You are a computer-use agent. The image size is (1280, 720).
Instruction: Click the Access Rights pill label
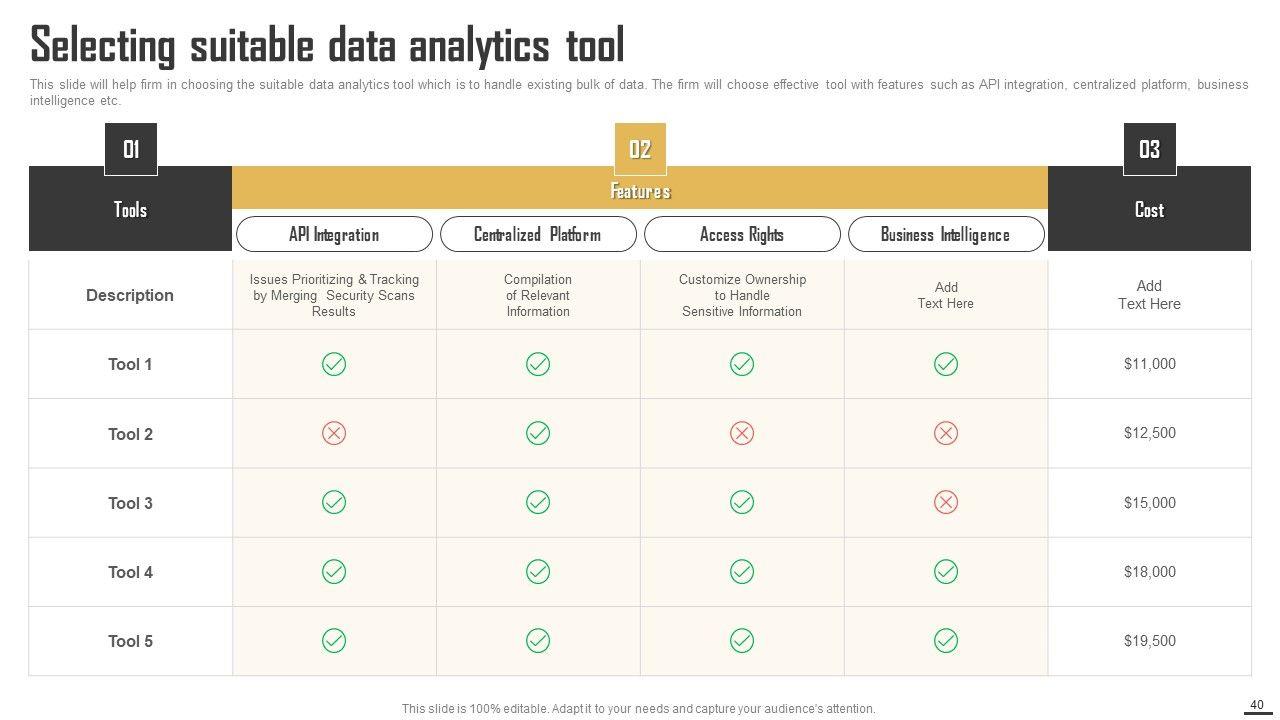click(x=742, y=235)
